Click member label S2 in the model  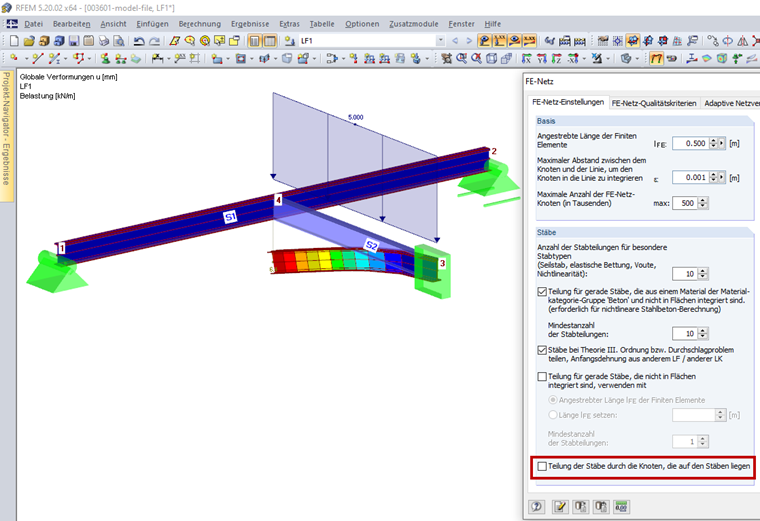pyautogui.click(x=372, y=246)
